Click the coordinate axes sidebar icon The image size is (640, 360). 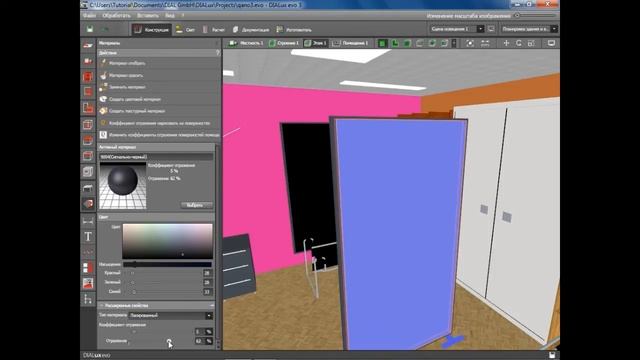88,299
